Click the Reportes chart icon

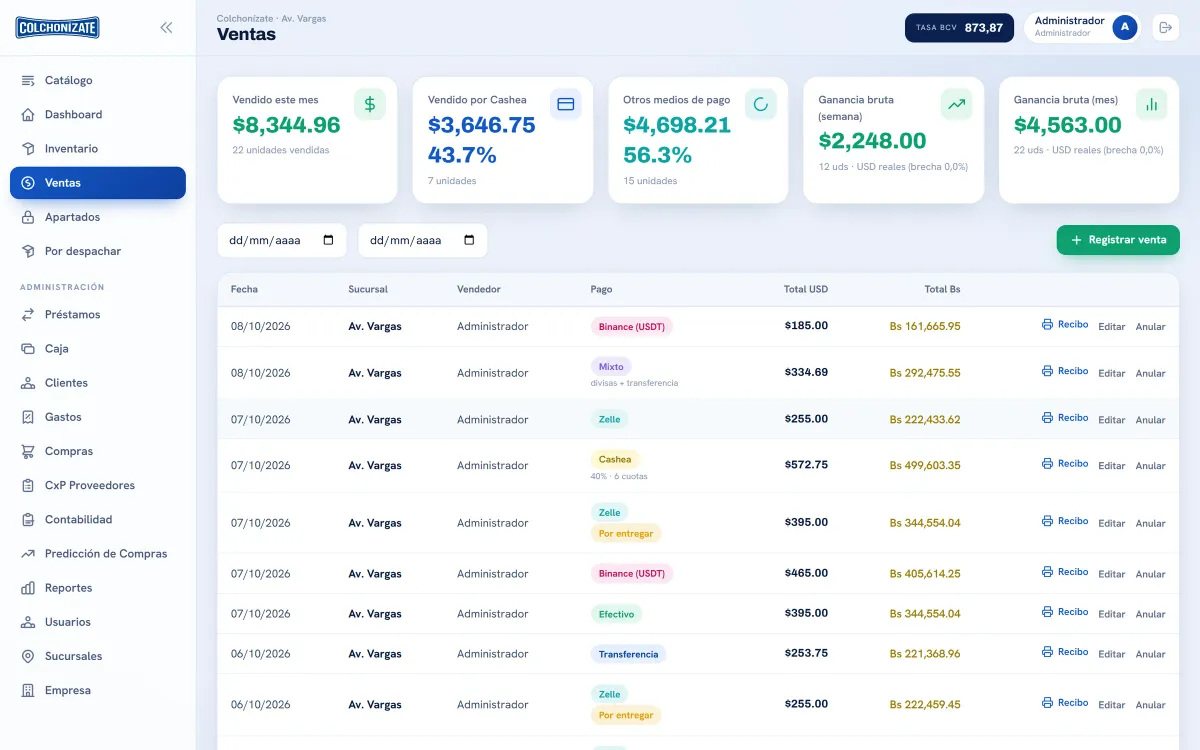28,588
